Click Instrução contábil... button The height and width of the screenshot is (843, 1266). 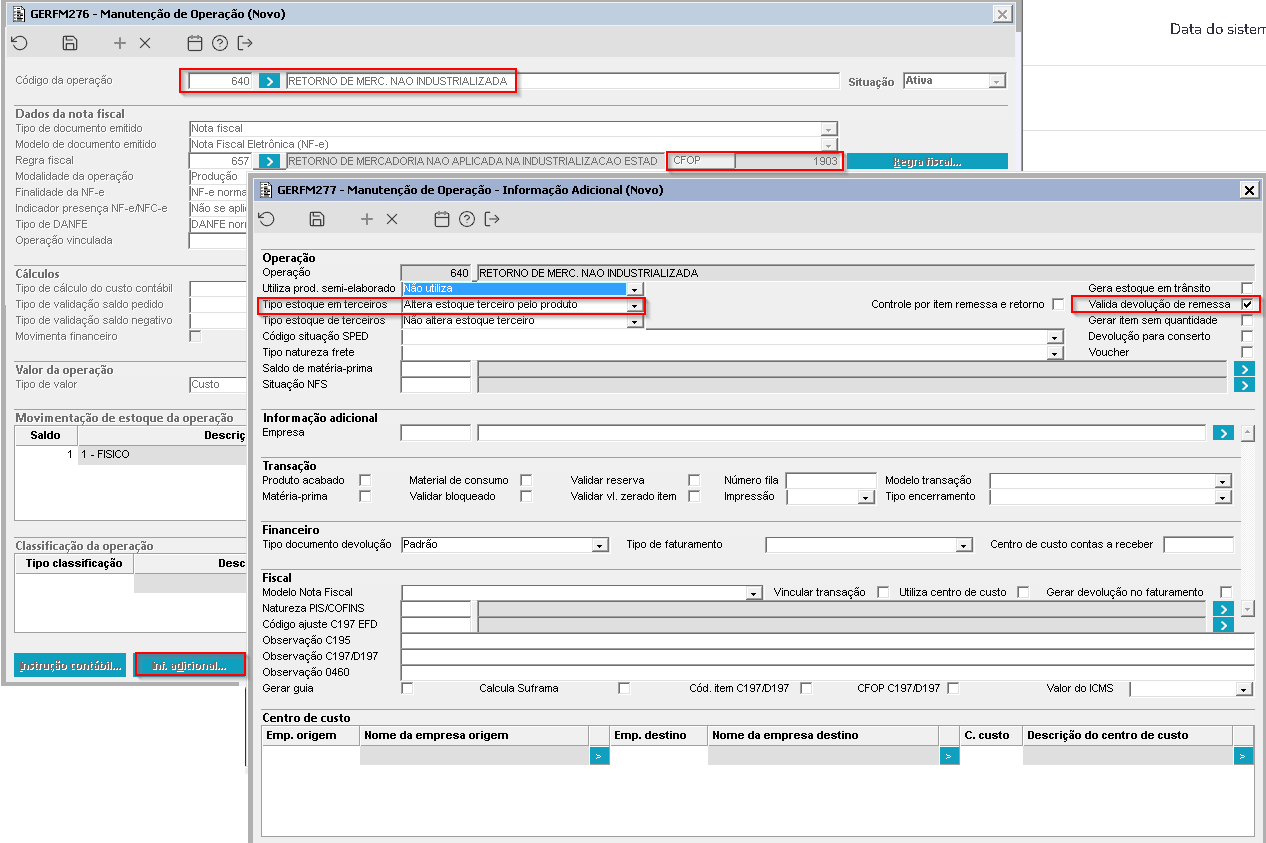tap(70, 665)
